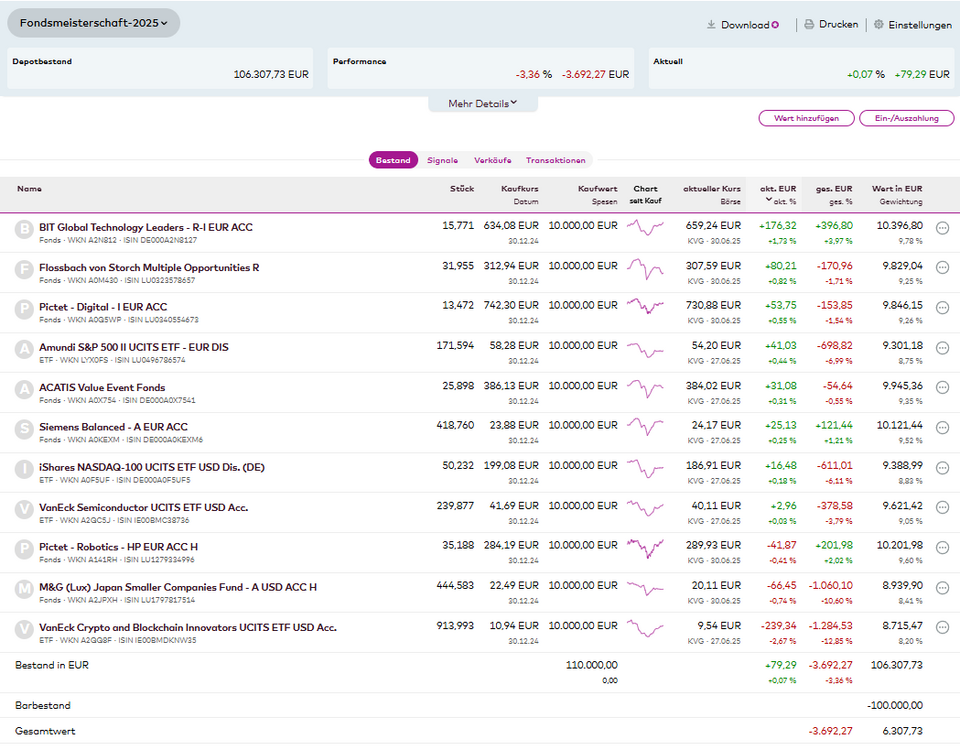Image resolution: width=960 pixels, height=750 pixels.
Task: Switch to the Verkäufe tab
Action: pos(492,160)
